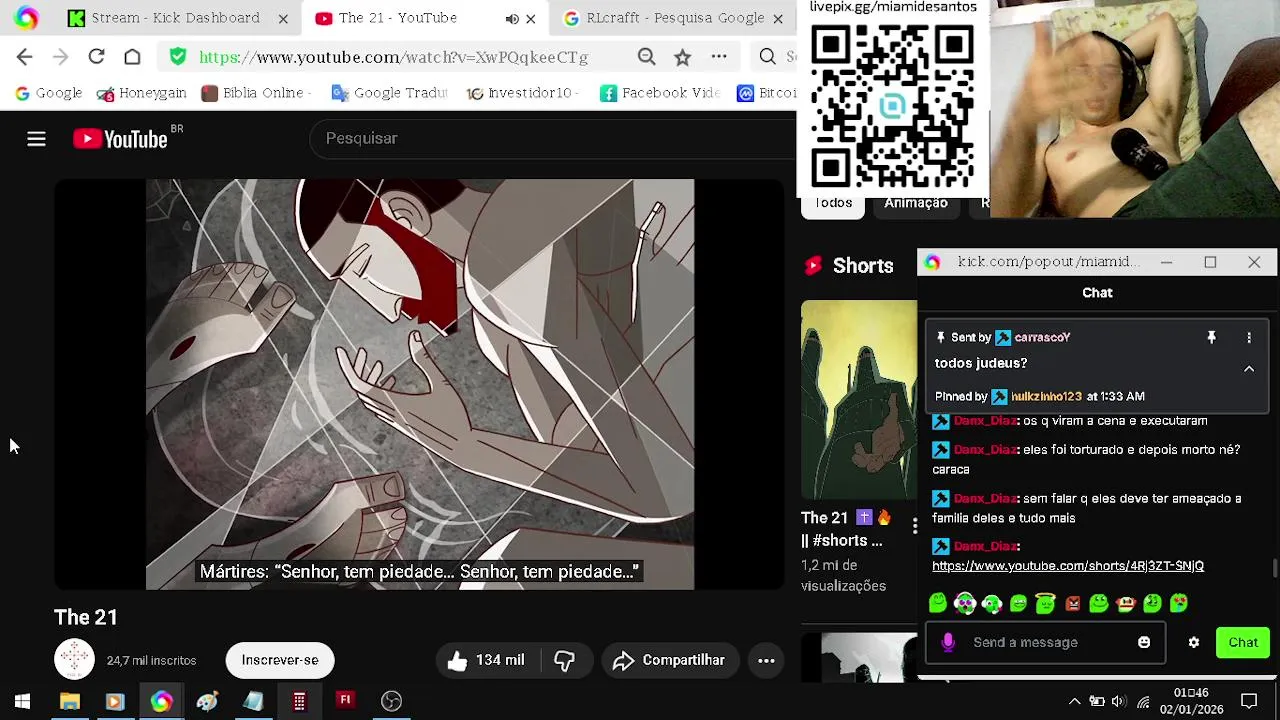Open the Google bookmark
Screen dimensions: 1280x720
[x=48, y=93]
